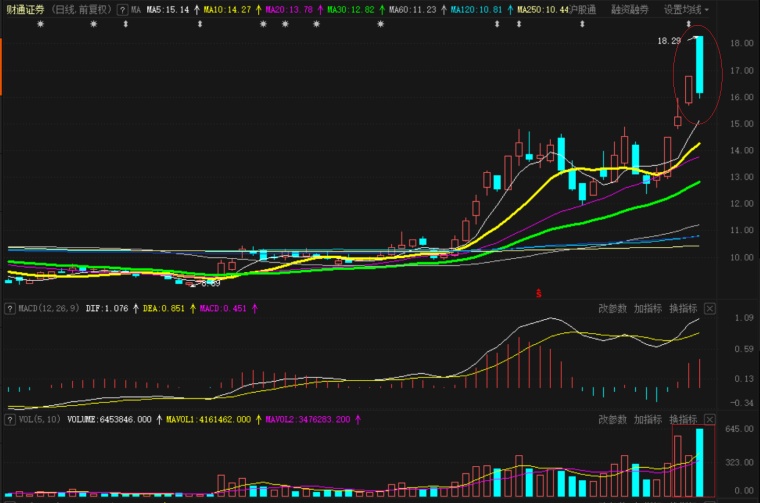Open the 设置均线 dropdown

[686, 10]
